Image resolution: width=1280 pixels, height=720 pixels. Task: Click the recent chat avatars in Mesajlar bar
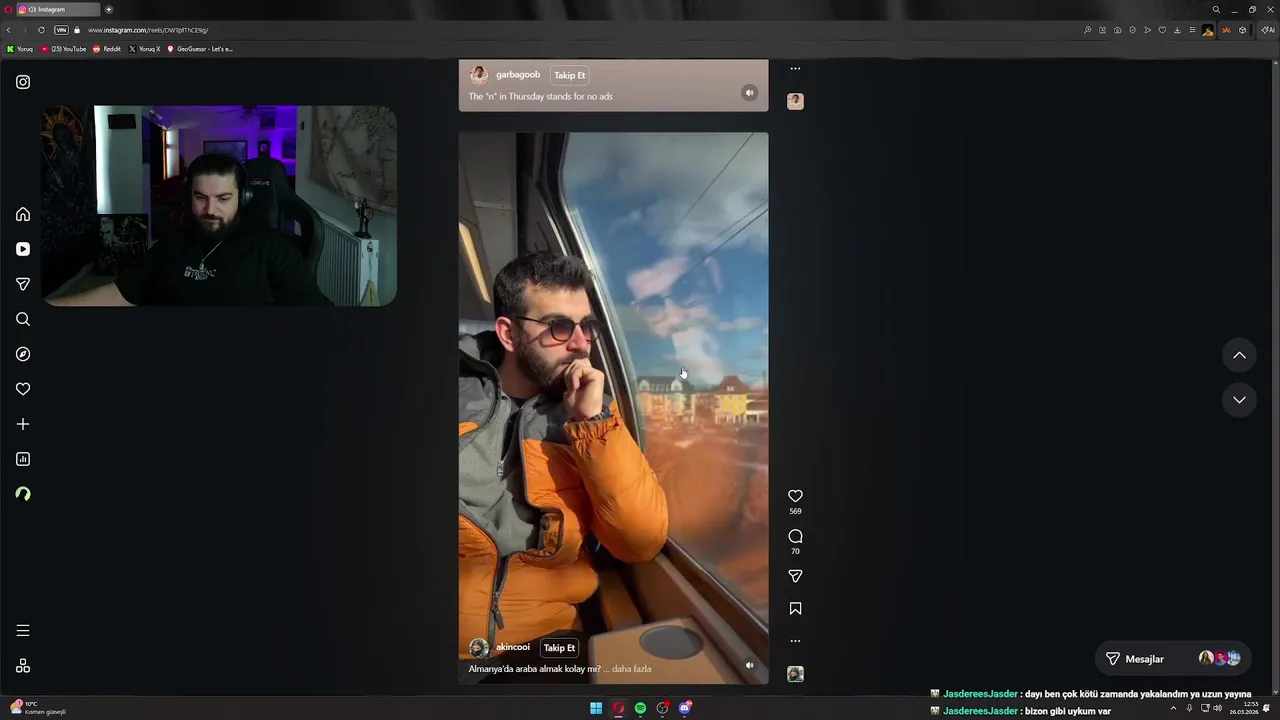point(1220,658)
